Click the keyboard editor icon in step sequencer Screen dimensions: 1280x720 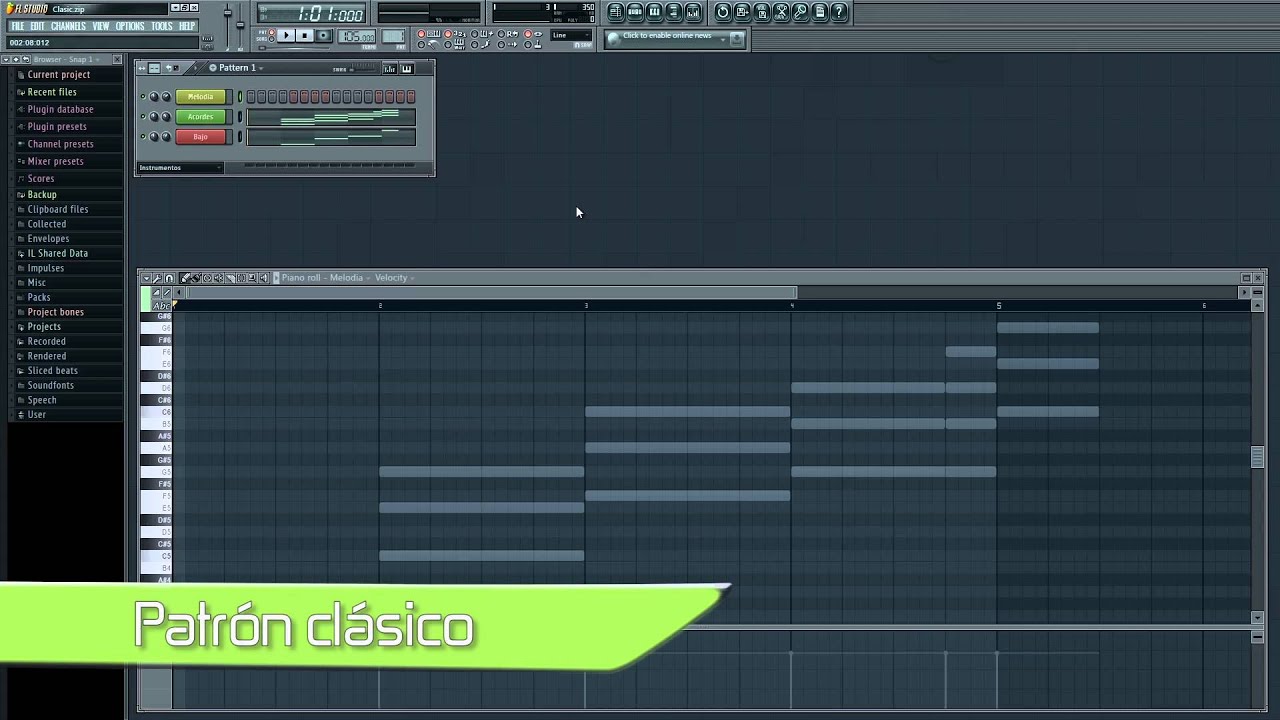click(x=407, y=69)
